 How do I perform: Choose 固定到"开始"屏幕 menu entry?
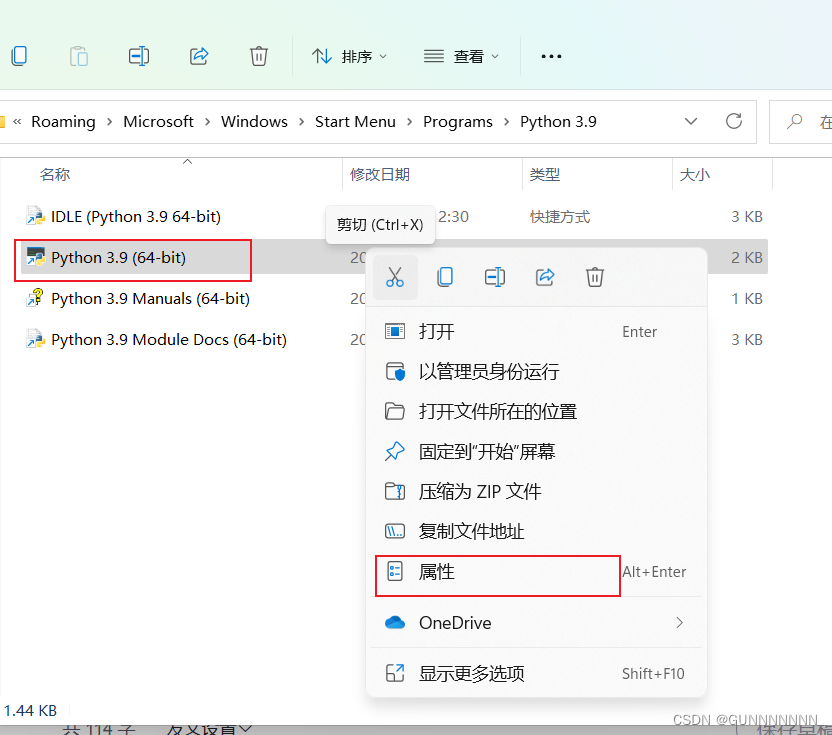(536, 452)
